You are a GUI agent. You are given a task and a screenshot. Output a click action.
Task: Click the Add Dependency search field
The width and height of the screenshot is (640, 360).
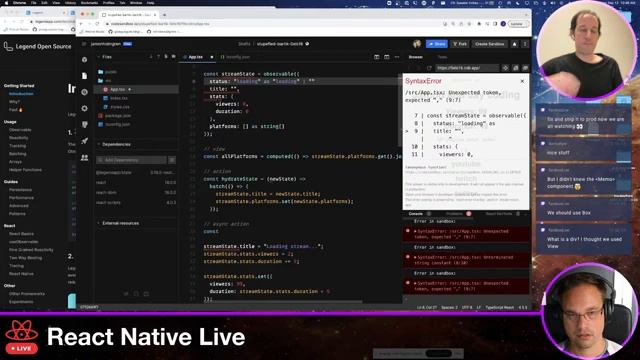131,160
